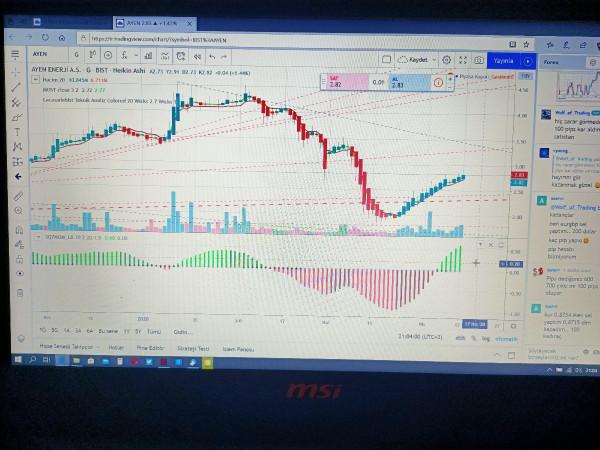Expand the Kaydet dropdown arrow
Image resolution: width=600 pixels, height=450 pixels.
point(434,60)
